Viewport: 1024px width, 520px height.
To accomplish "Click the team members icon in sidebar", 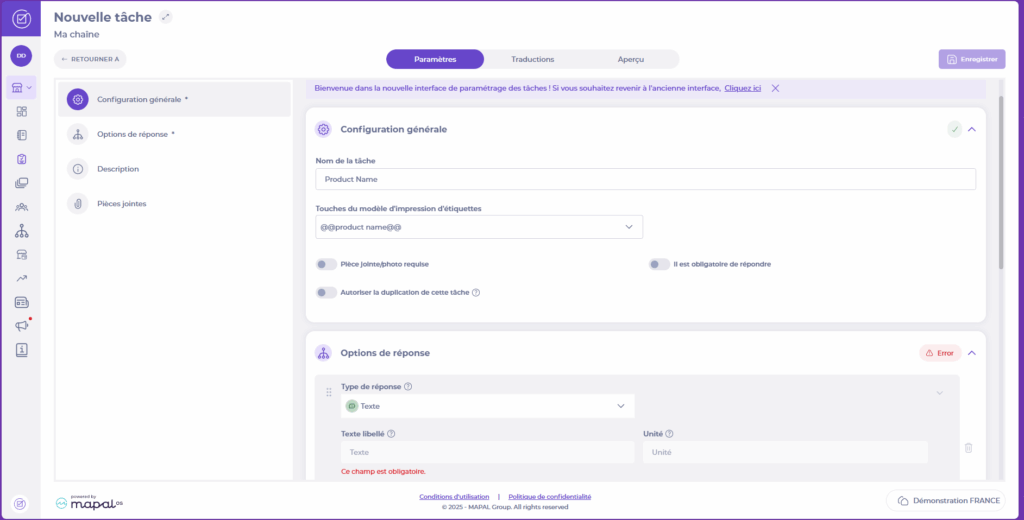I will pos(22,207).
